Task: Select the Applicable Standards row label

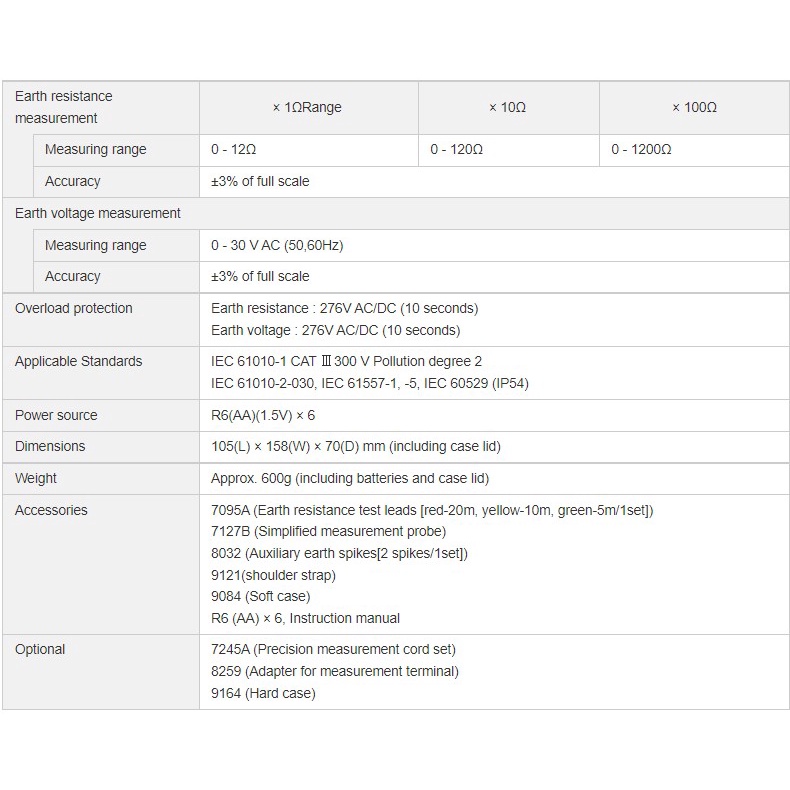Action: coord(79,361)
